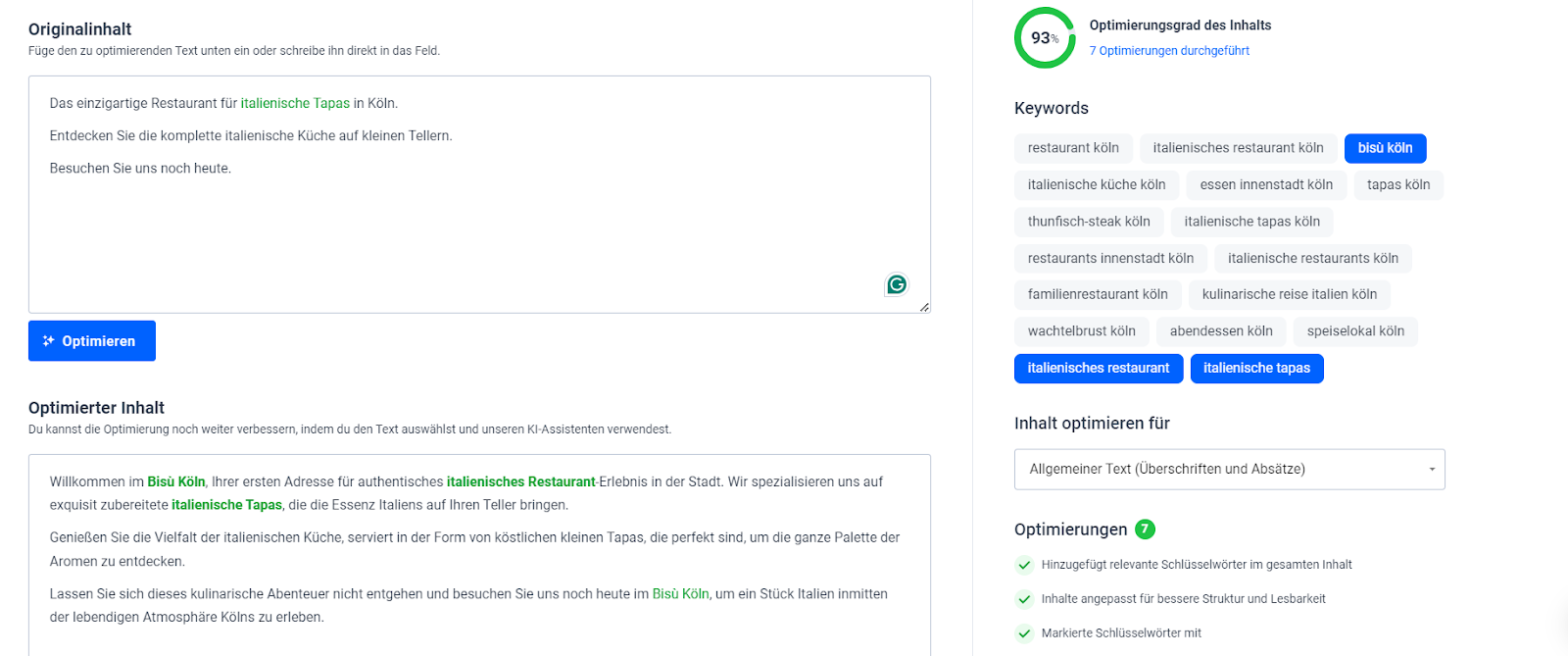Select the speiselokal köln keyword

[1355, 331]
